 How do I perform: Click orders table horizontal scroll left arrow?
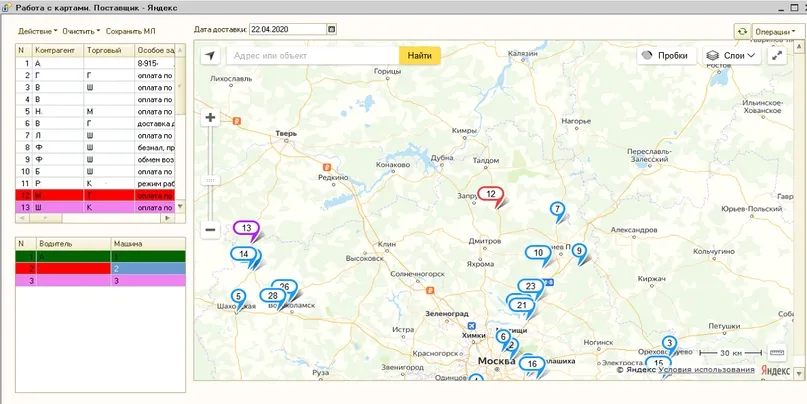point(21,218)
